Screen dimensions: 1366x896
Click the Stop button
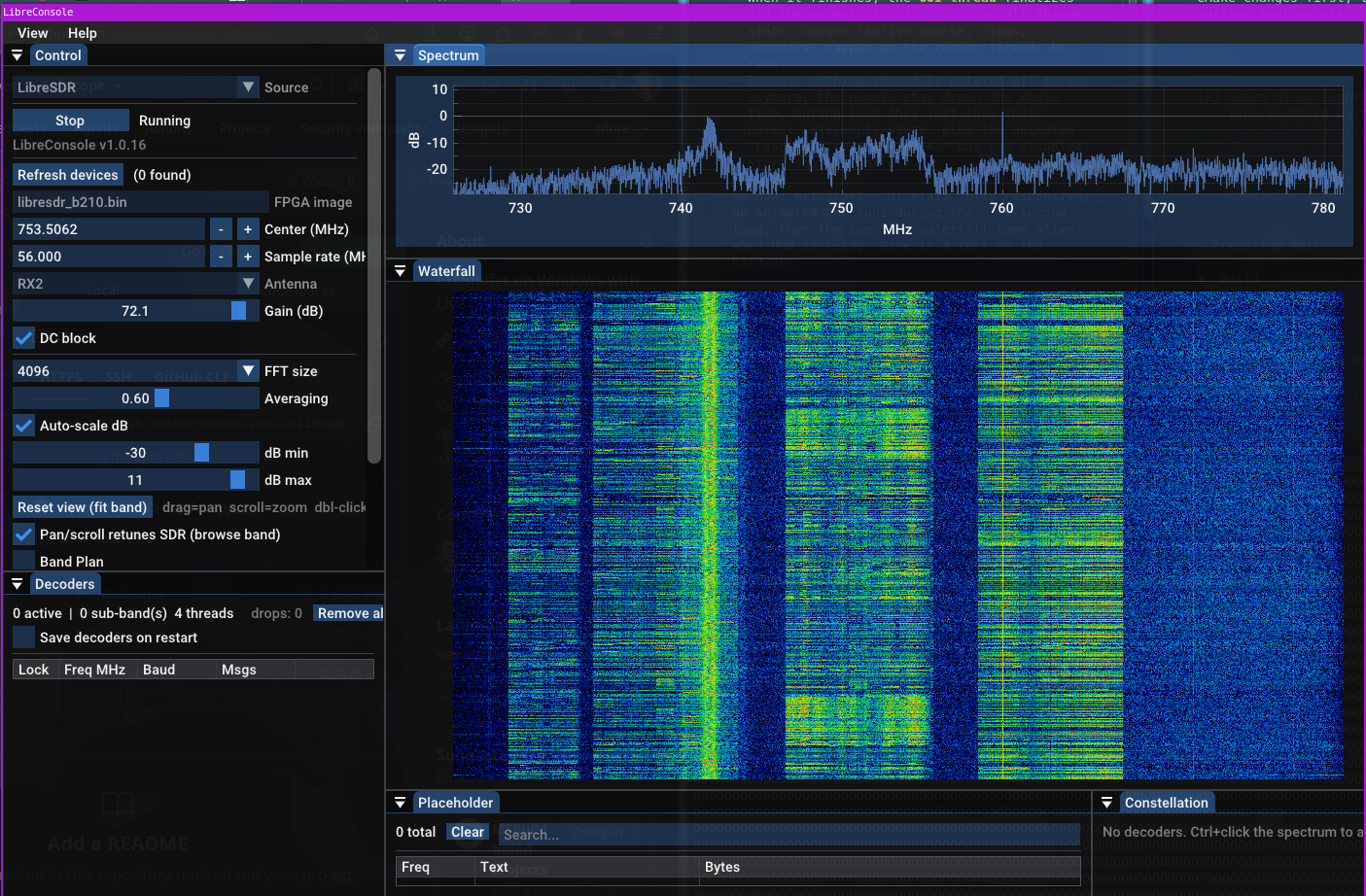pos(70,121)
